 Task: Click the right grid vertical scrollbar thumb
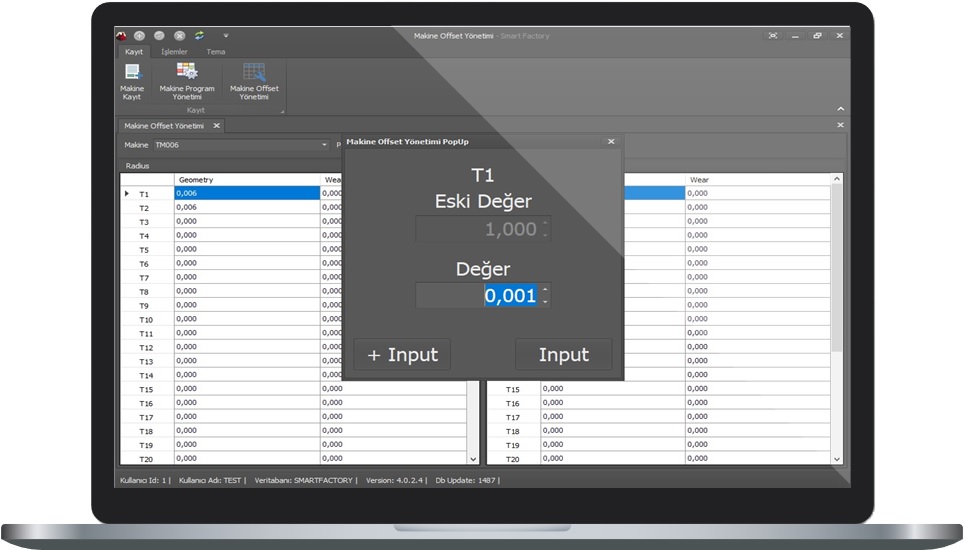point(837,268)
